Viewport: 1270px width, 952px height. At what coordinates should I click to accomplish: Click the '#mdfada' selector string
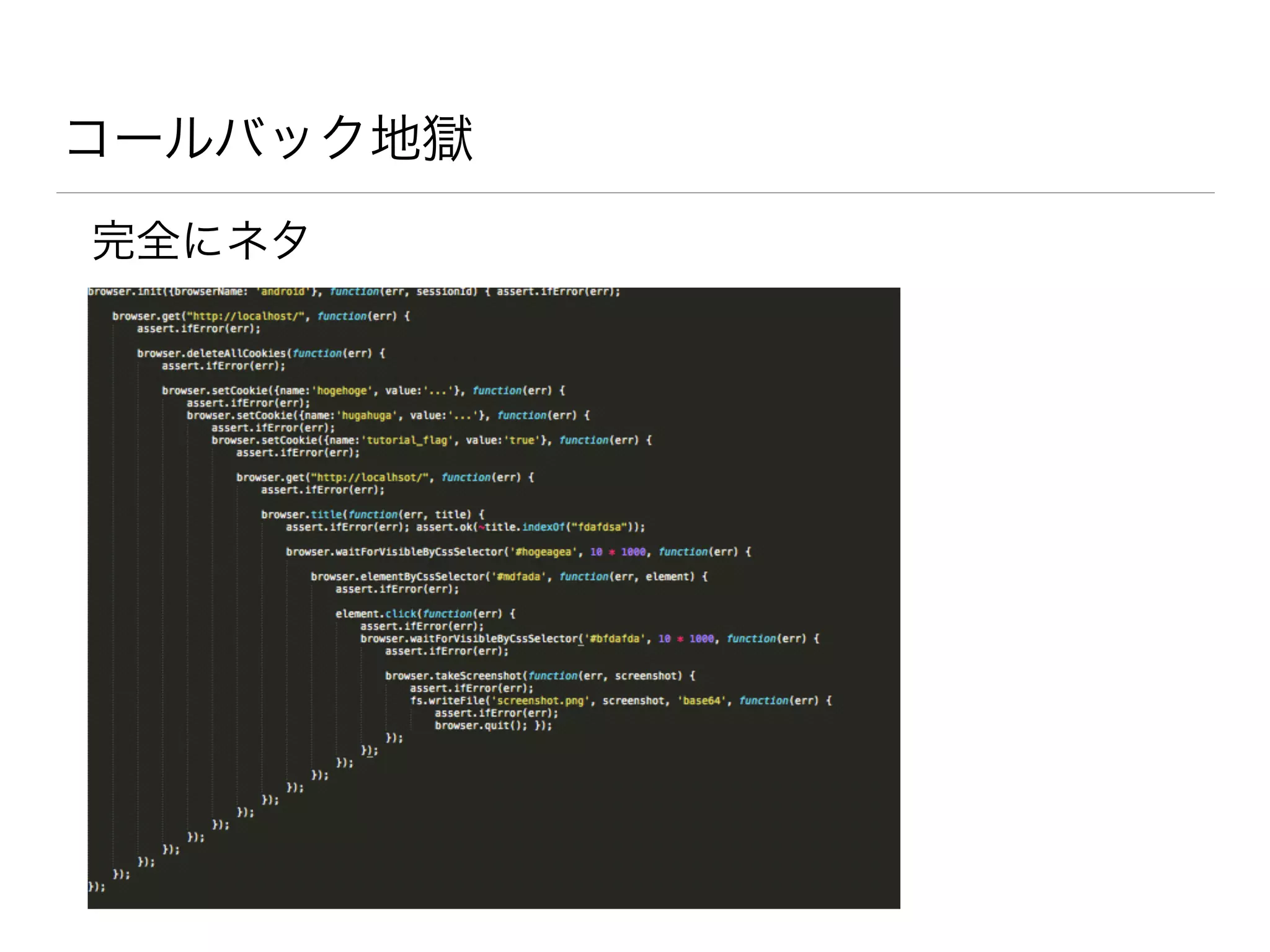pyautogui.click(x=518, y=576)
